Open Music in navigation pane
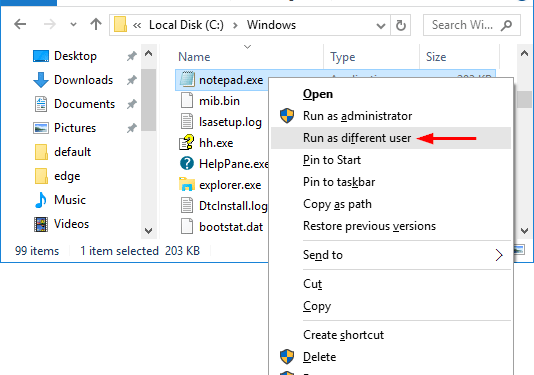Screen dimensions: 534x375 coord(60,200)
